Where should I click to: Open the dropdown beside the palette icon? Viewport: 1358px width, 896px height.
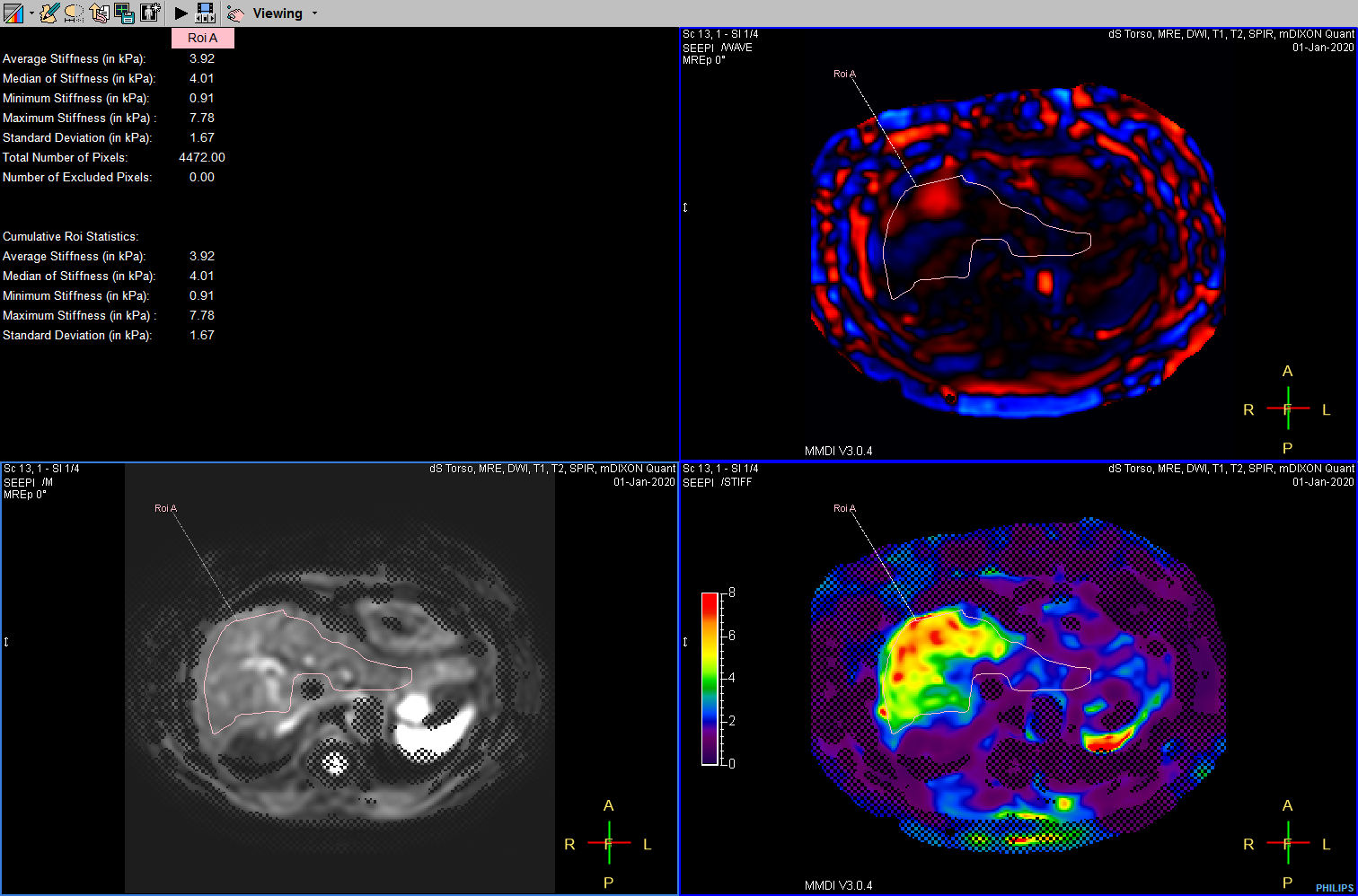(x=31, y=13)
